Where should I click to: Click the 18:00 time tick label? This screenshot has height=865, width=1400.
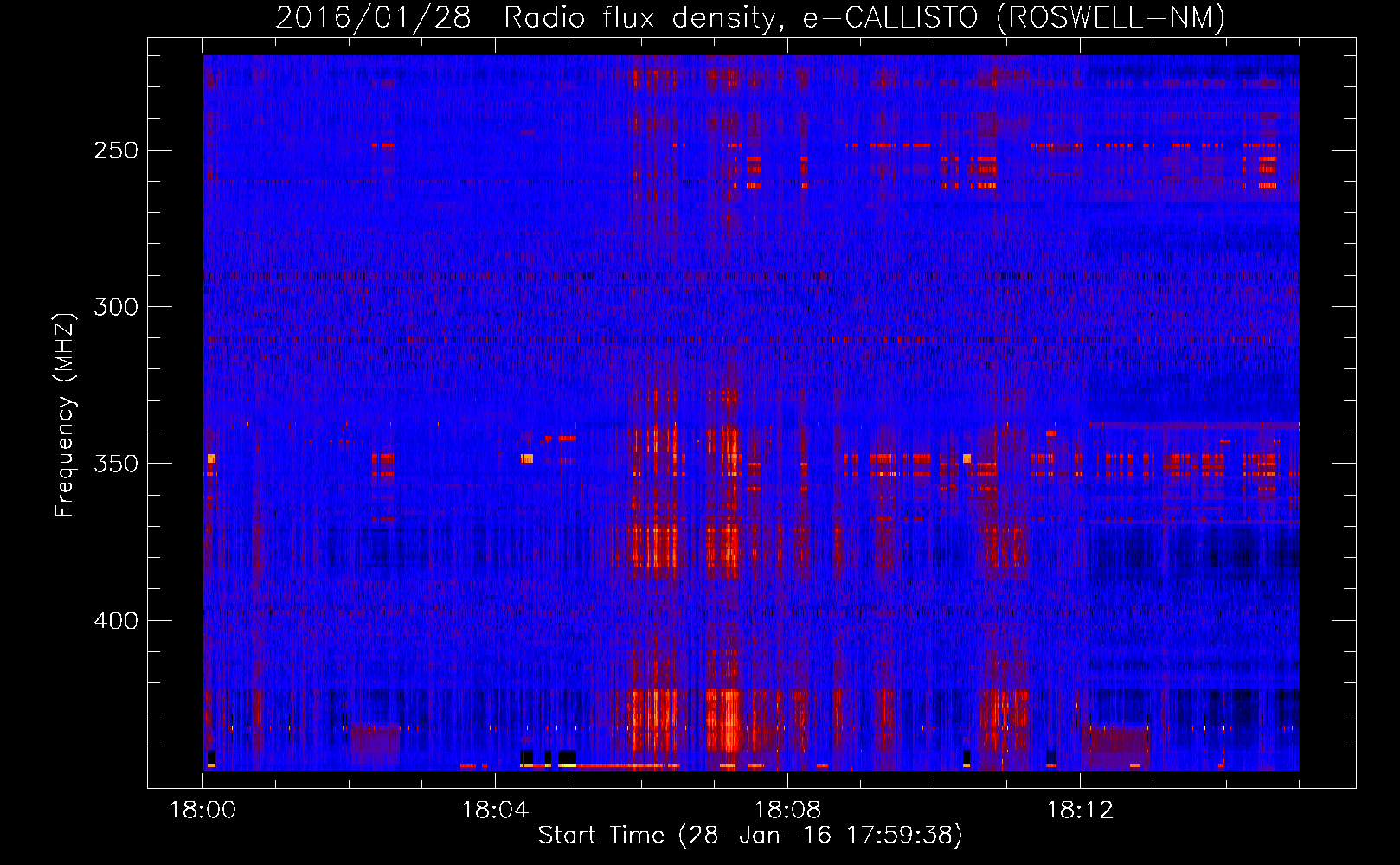(203, 811)
